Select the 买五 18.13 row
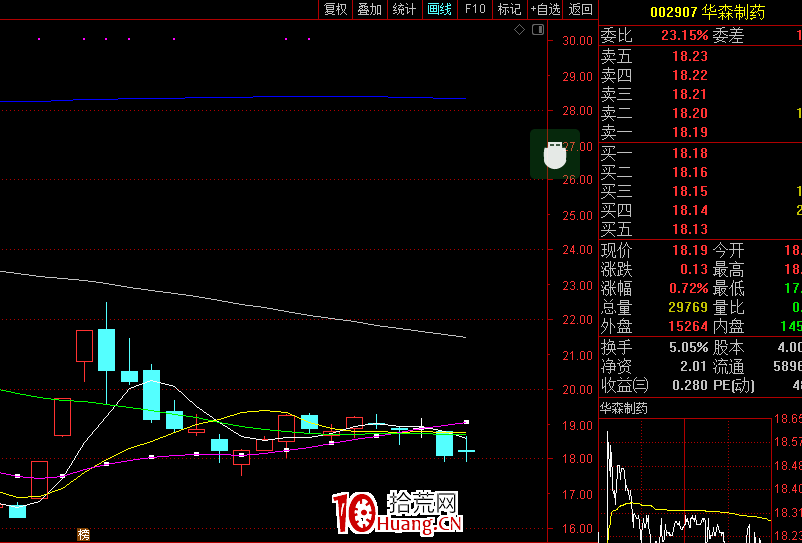802x543 pixels. pyautogui.click(x=700, y=229)
